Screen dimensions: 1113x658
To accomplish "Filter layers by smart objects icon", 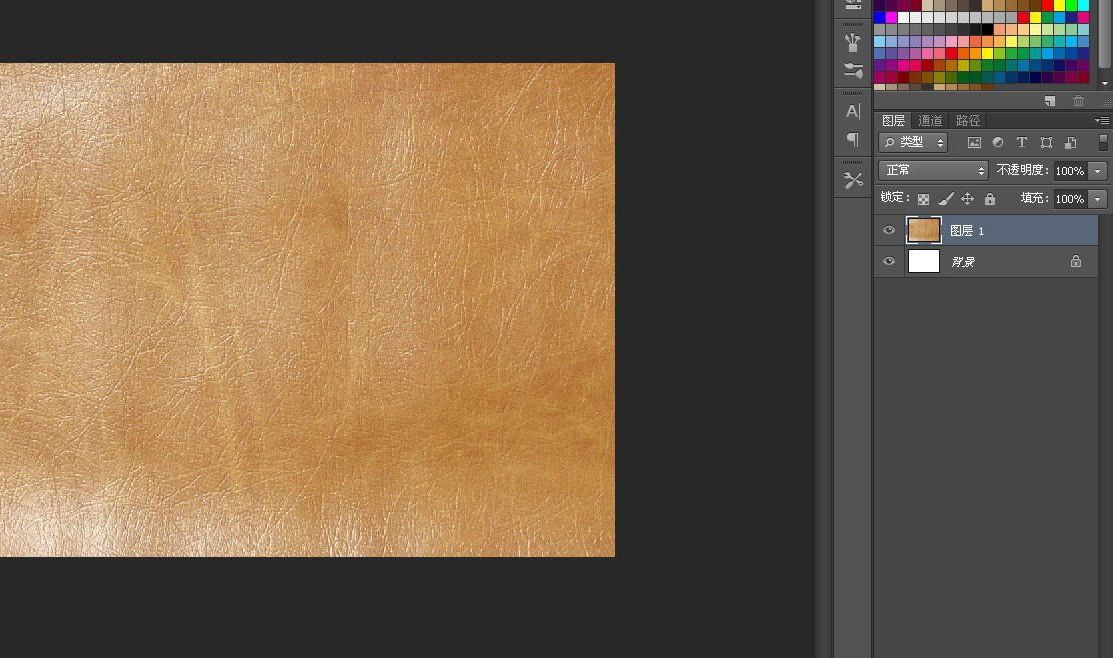I will [x=1070, y=143].
